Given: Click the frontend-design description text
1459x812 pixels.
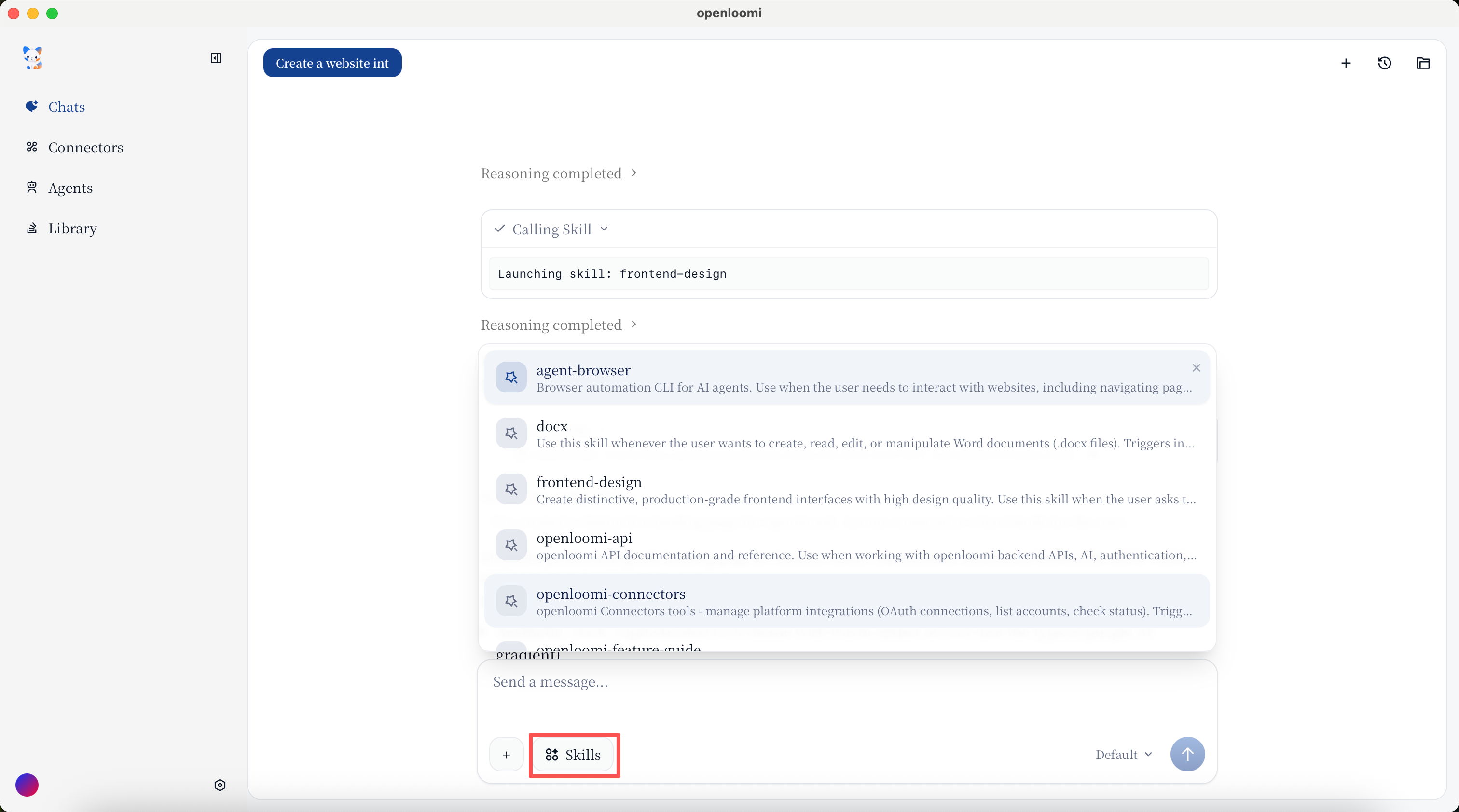Looking at the screenshot, I should (x=866, y=500).
